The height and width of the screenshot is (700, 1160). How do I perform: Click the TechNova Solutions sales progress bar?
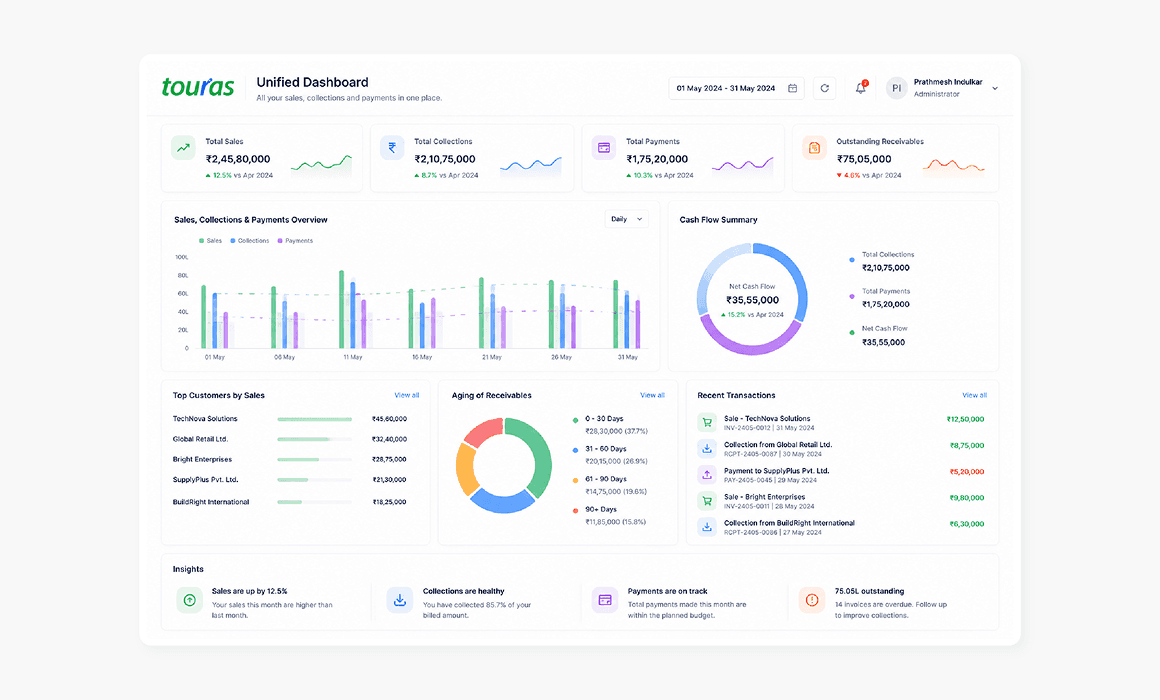pos(314,419)
